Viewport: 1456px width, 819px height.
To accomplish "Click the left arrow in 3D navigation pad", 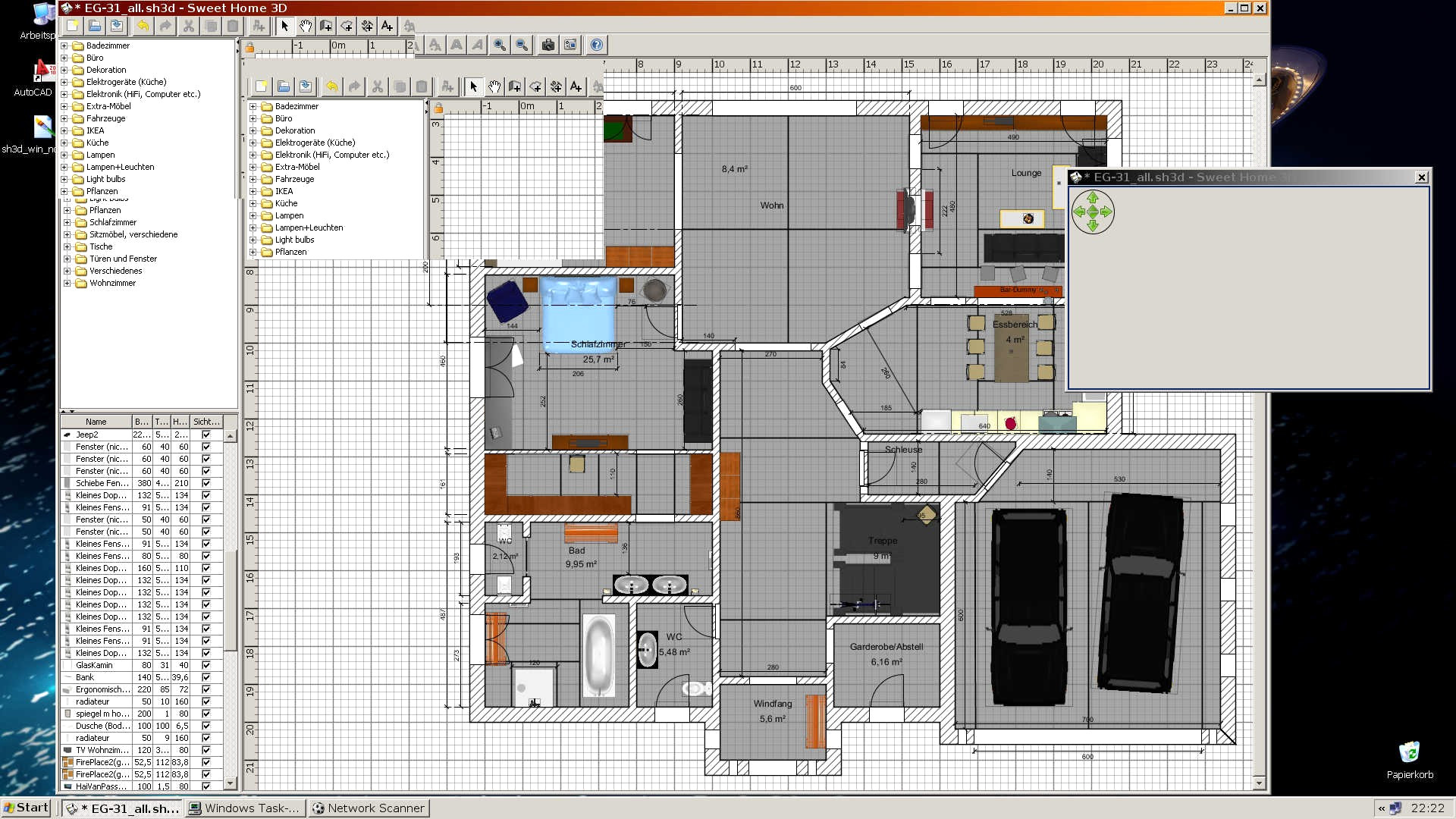I will 1079,212.
